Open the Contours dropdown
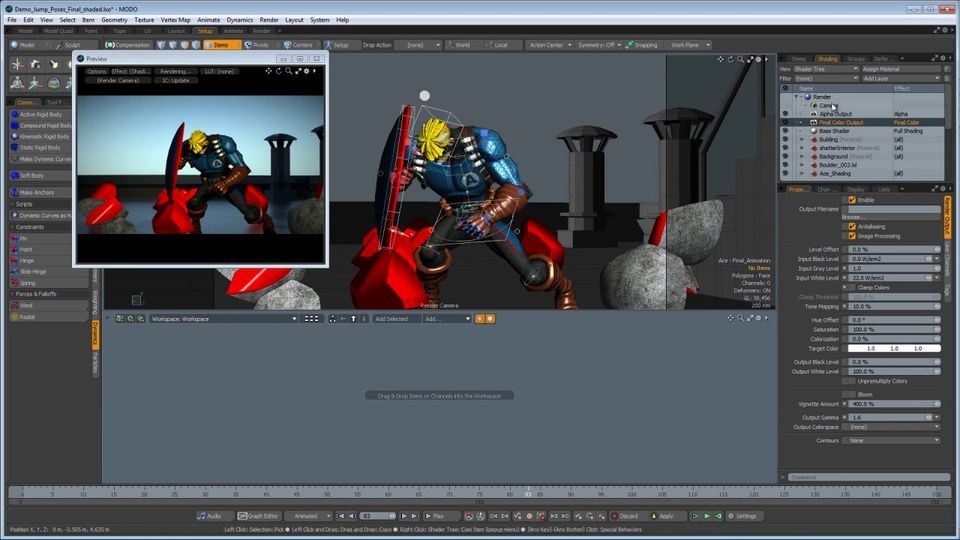The height and width of the screenshot is (540, 960). [x=892, y=440]
